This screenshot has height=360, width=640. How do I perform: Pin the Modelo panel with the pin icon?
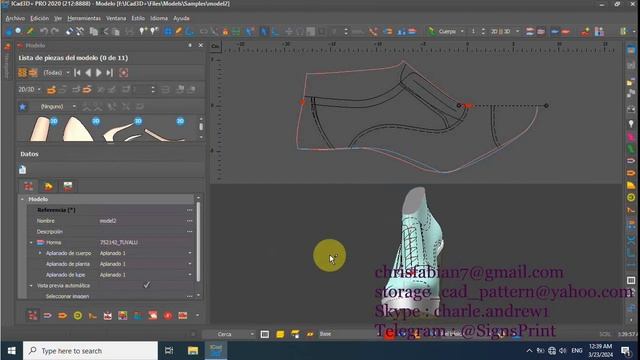point(190,45)
